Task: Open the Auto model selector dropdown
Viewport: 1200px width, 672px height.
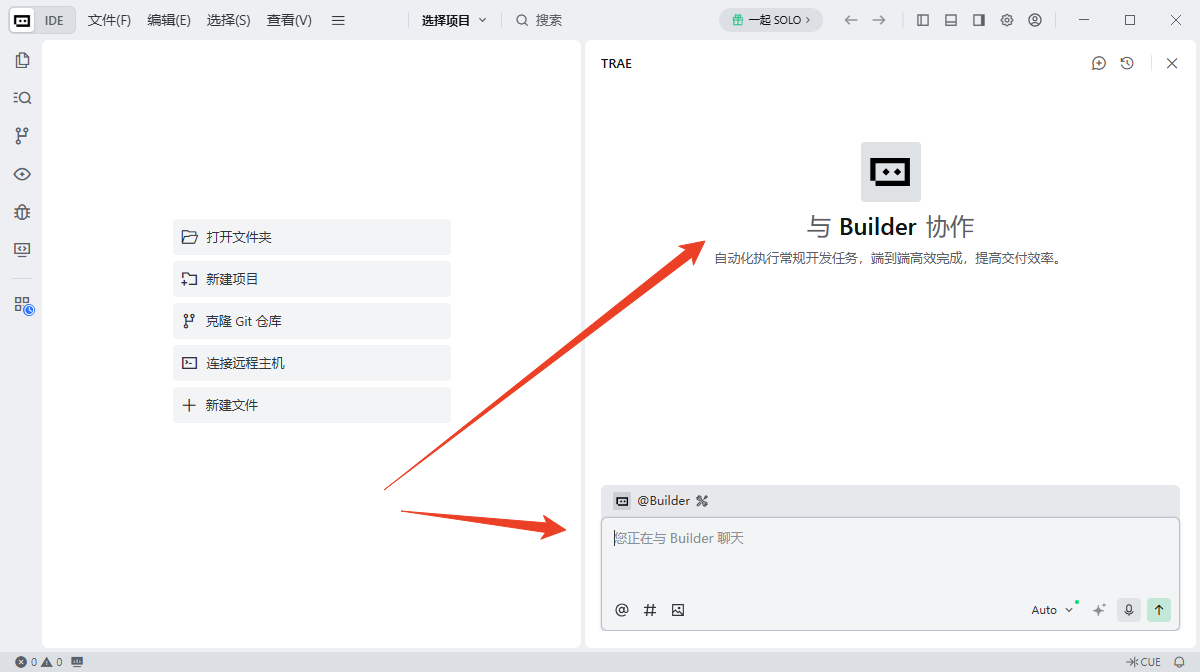Action: coord(1052,610)
